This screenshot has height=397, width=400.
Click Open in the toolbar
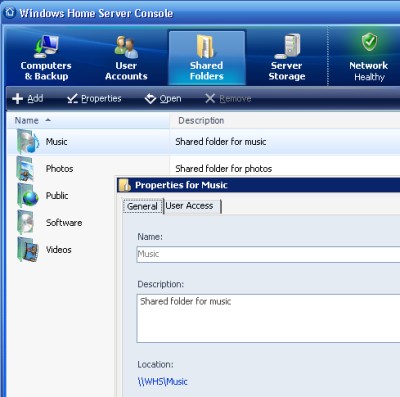point(163,98)
